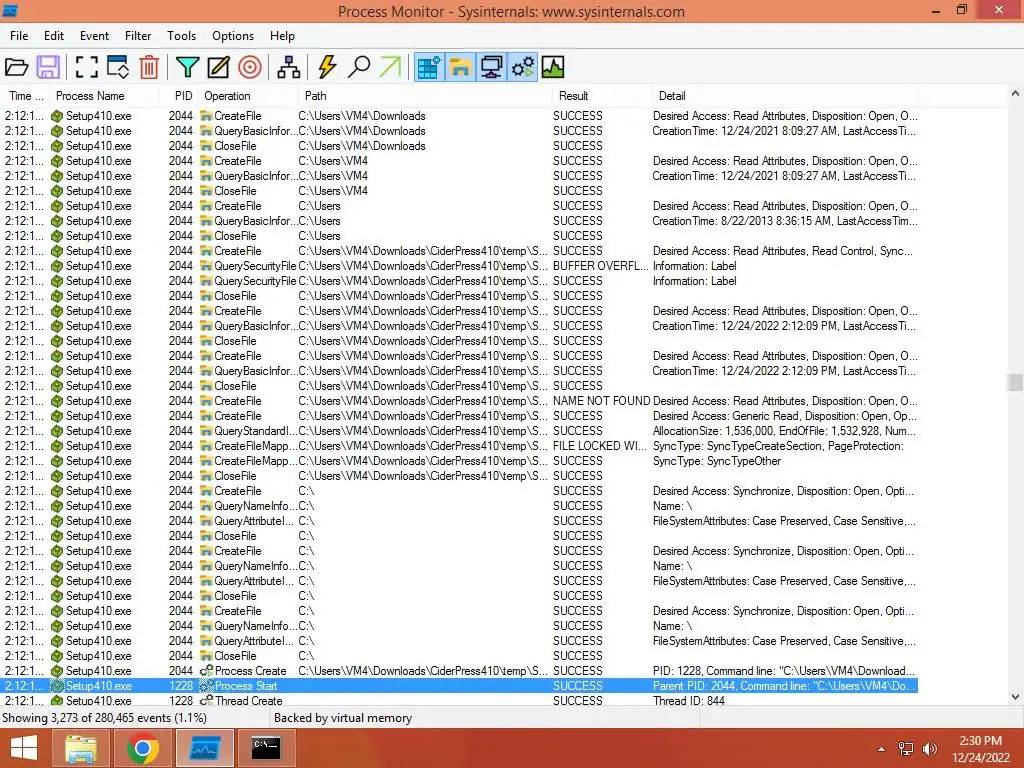Click the vertical scrollbar thumb
1024x768 pixels.
point(1015,382)
